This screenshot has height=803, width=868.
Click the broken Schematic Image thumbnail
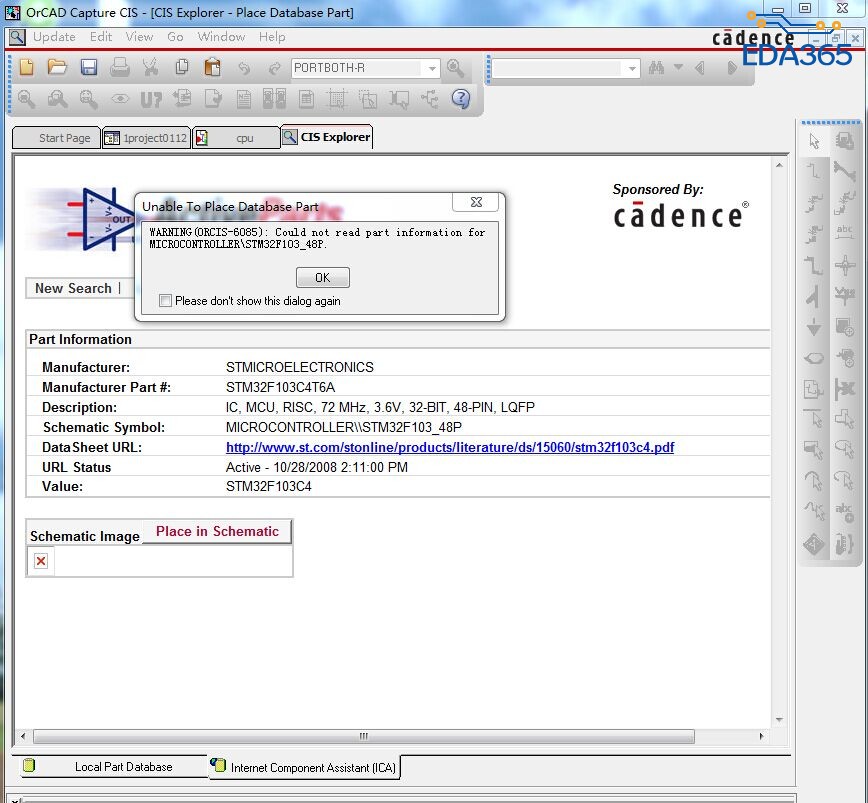[x=40, y=561]
